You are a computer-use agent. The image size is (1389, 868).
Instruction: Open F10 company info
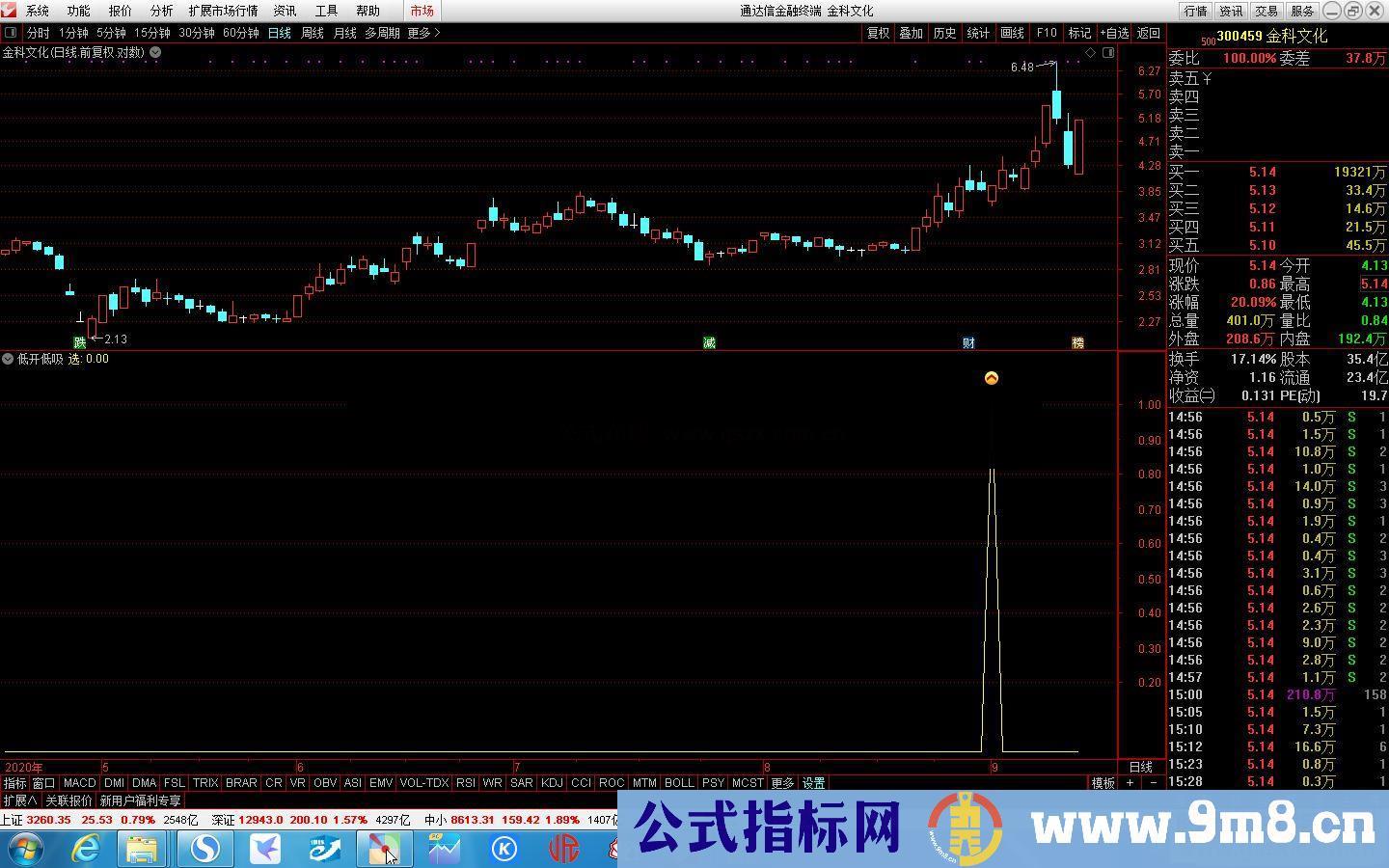(x=1047, y=33)
